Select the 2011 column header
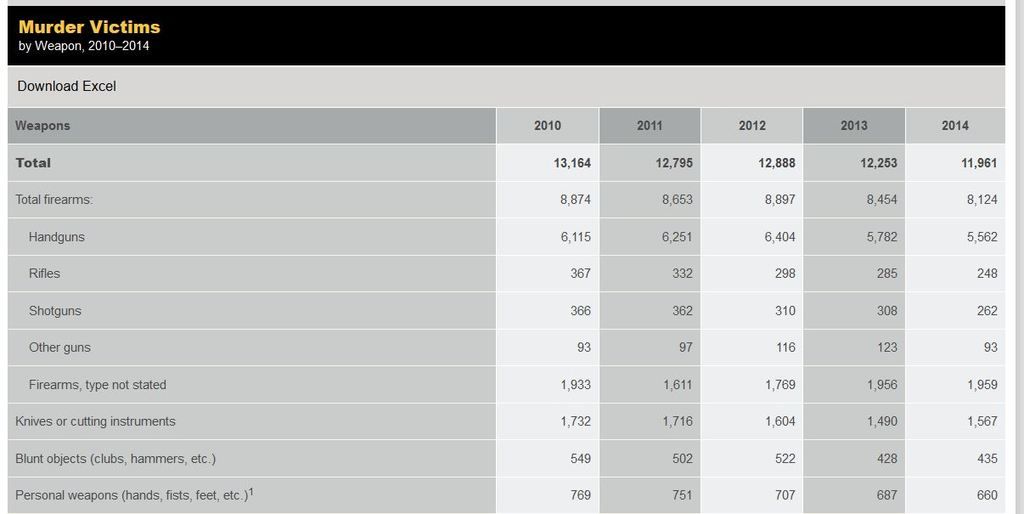This screenshot has height=514, width=1024. 649,126
